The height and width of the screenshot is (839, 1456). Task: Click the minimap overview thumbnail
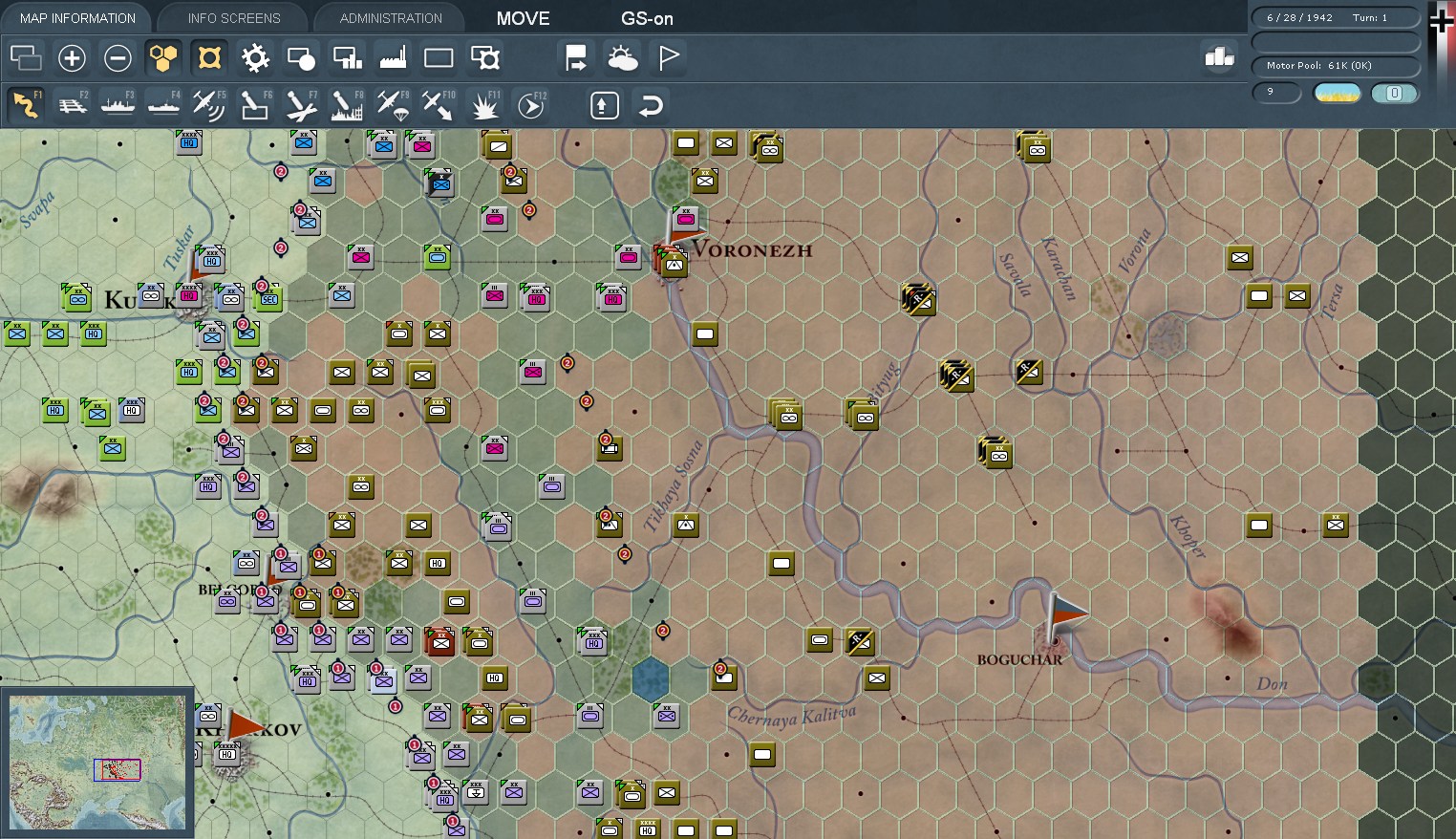pos(97,763)
